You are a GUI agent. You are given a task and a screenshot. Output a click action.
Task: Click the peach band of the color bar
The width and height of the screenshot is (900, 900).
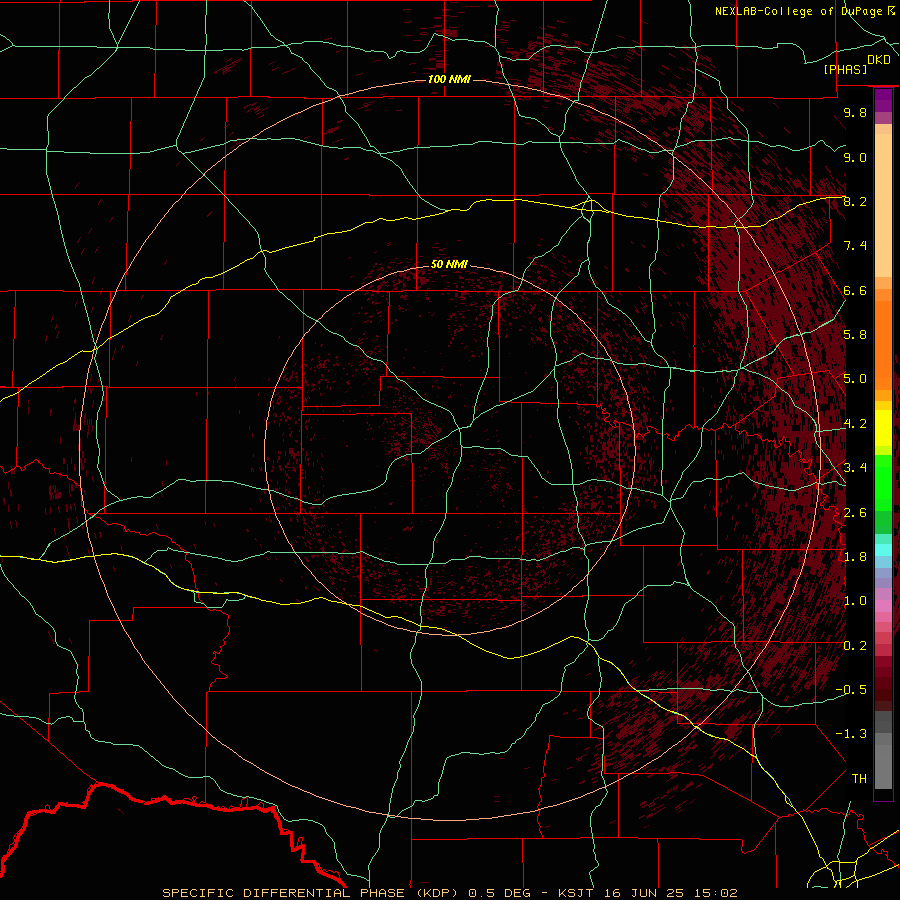pyautogui.click(x=883, y=201)
